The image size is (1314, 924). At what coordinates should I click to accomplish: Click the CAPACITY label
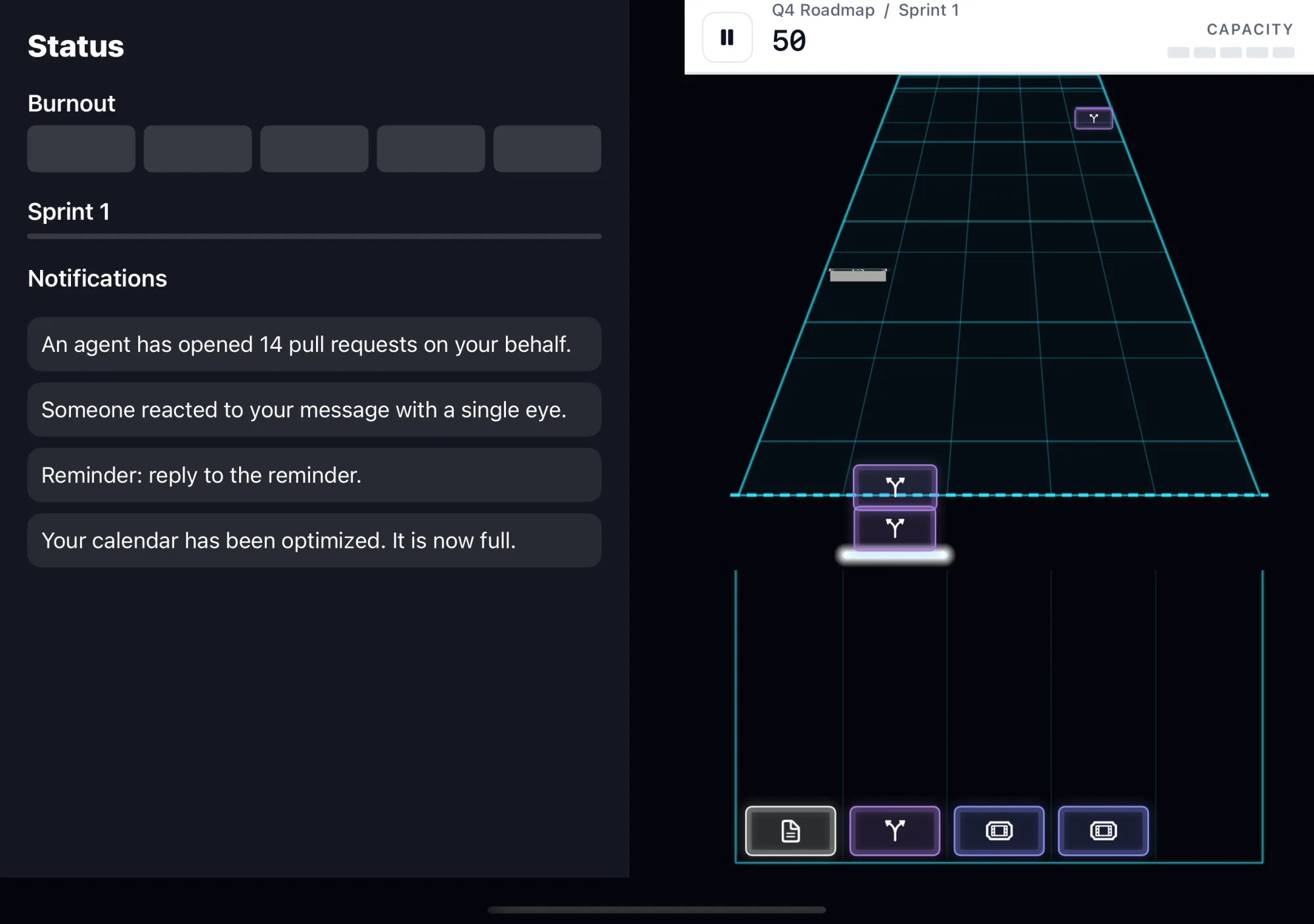1250,30
